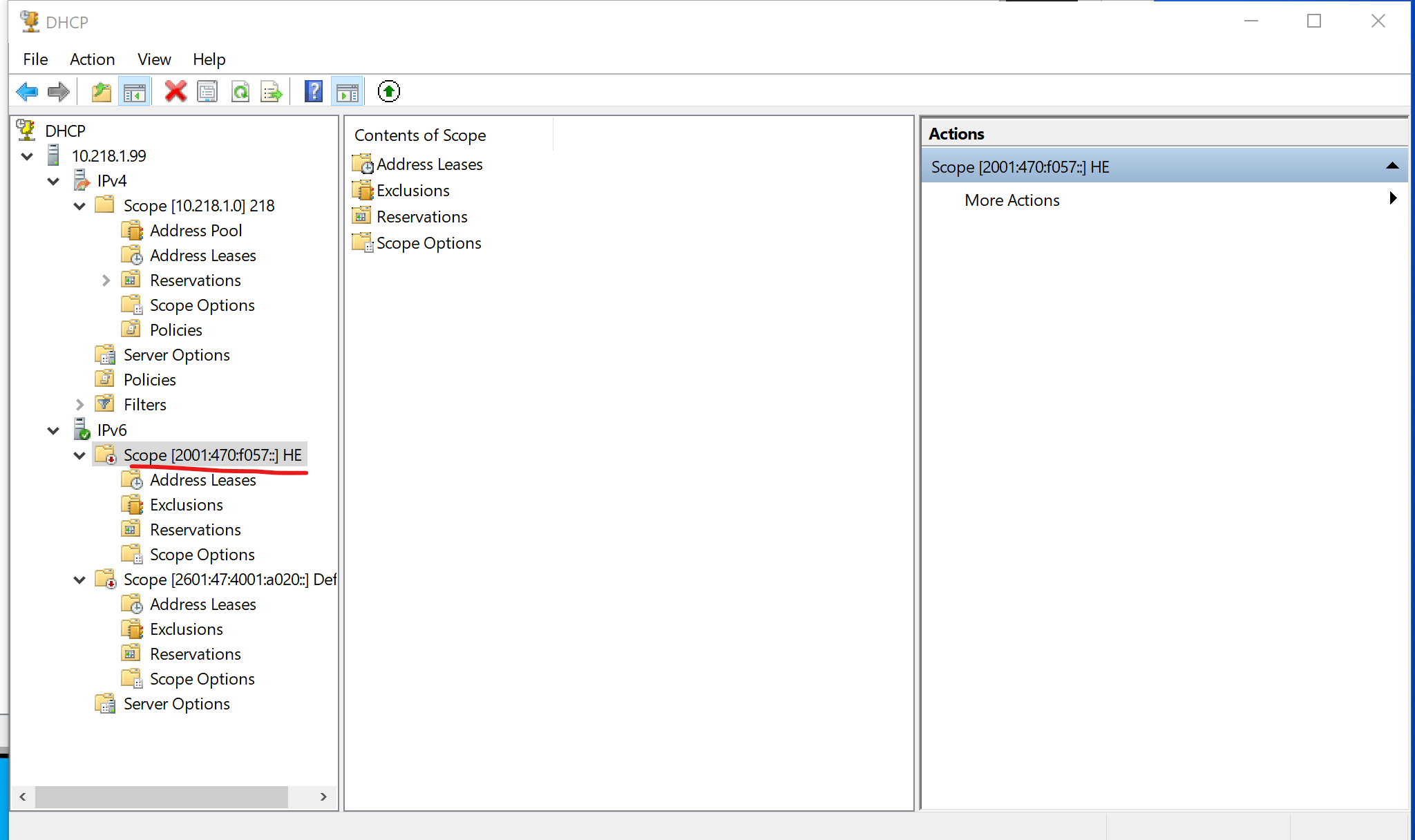
Task: Open the Action menu
Action: 93,59
